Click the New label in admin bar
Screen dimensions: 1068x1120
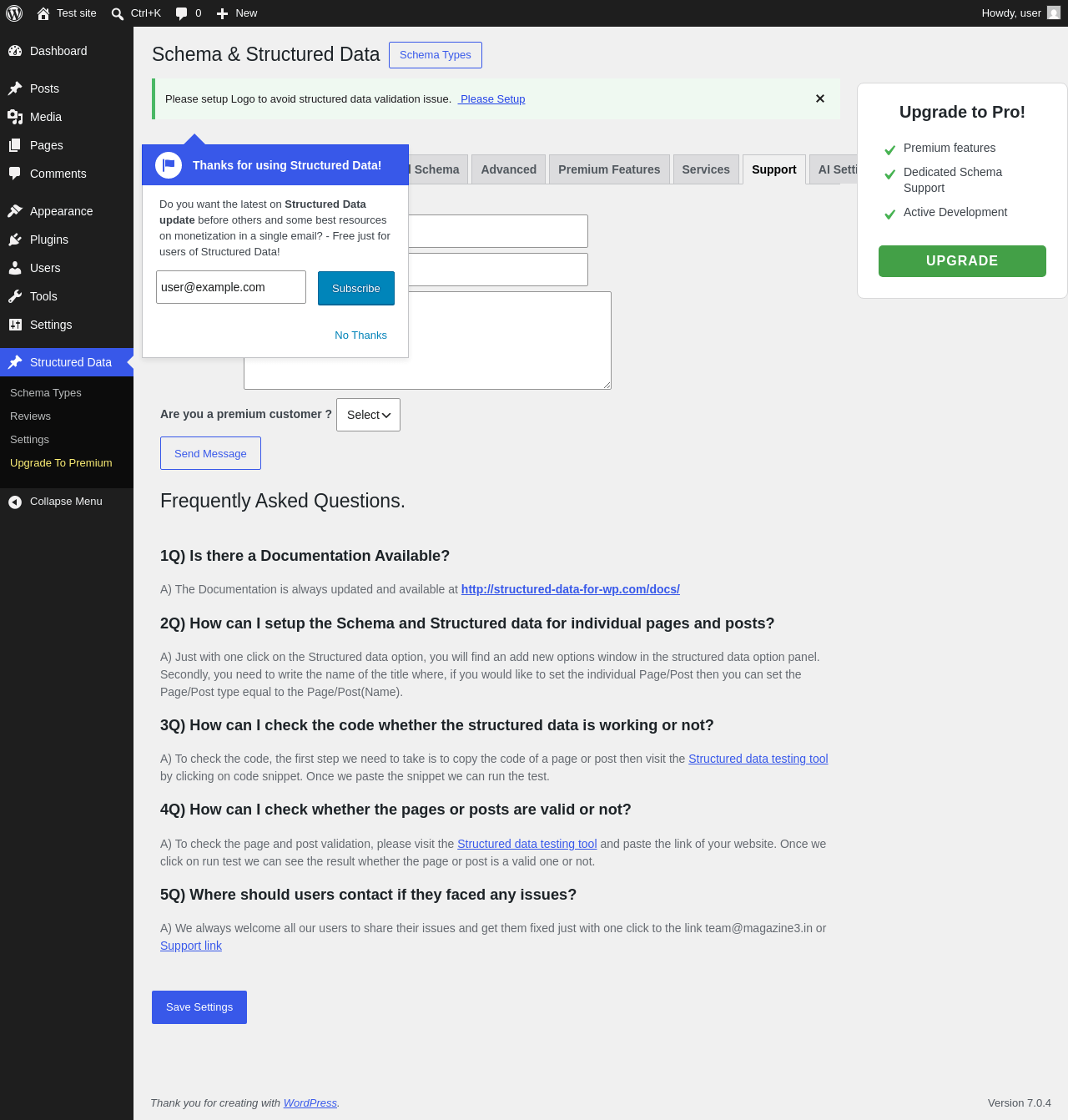(246, 13)
